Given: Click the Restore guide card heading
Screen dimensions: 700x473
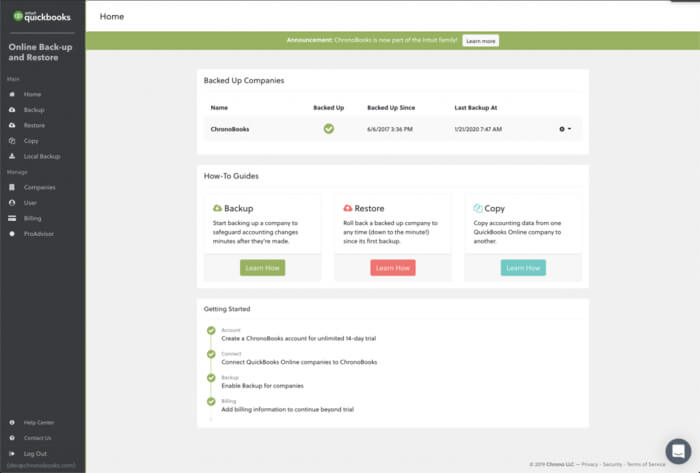Looking at the screenshot, I should 369,208.
